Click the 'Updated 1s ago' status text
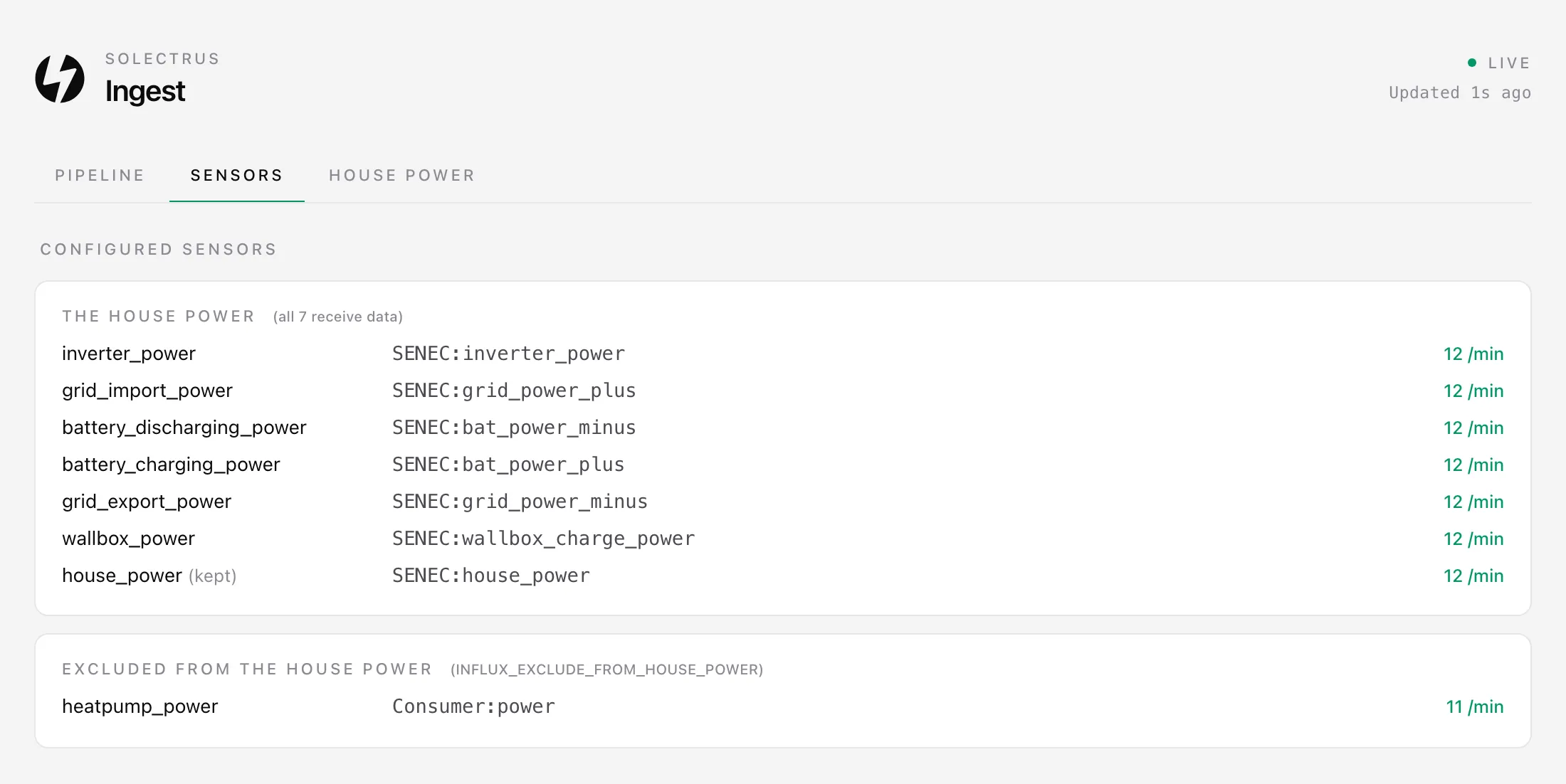This screenshot has height=784, width=1566. point(1460,92)
